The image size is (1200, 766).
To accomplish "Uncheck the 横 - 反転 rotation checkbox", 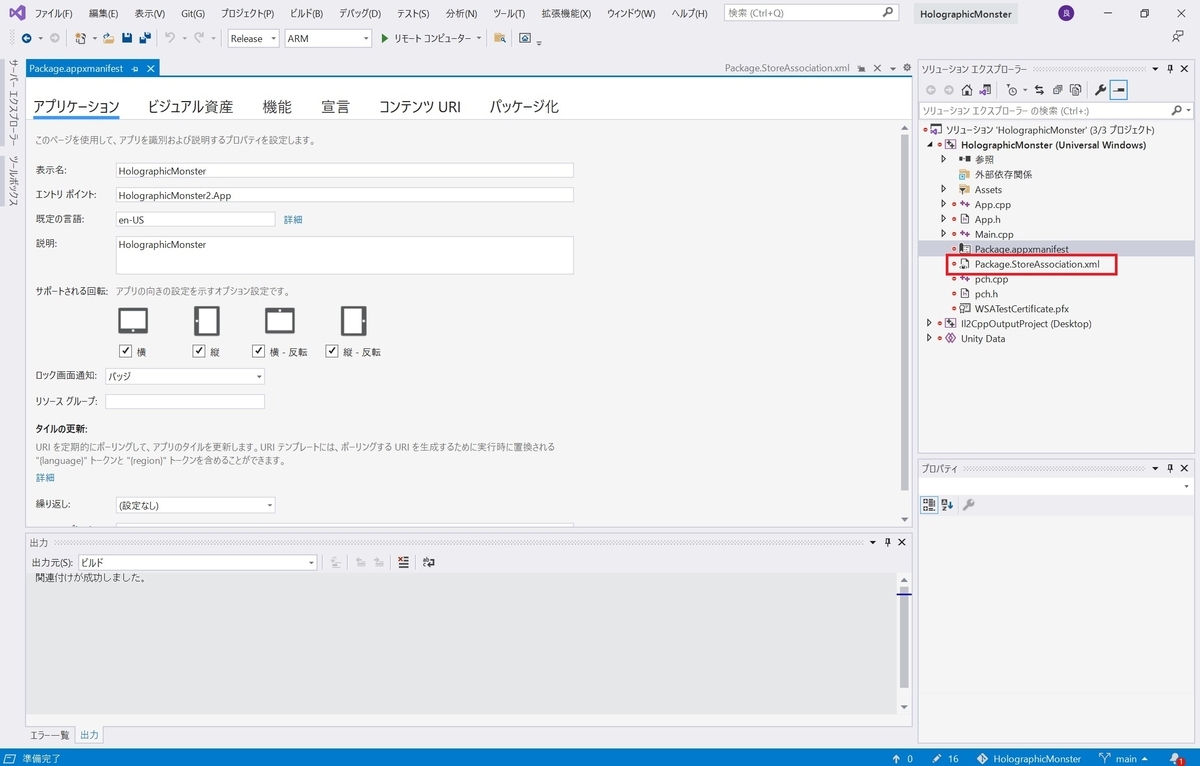I will (259, 351).
